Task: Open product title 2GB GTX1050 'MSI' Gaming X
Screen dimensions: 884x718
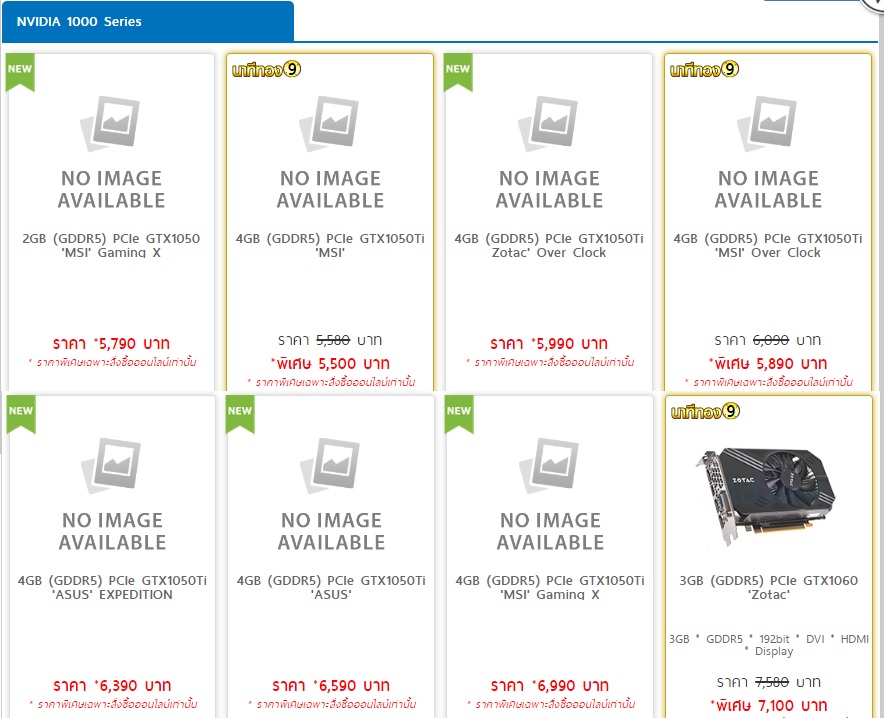Action: pyautogui.click(x=111, y=245)
